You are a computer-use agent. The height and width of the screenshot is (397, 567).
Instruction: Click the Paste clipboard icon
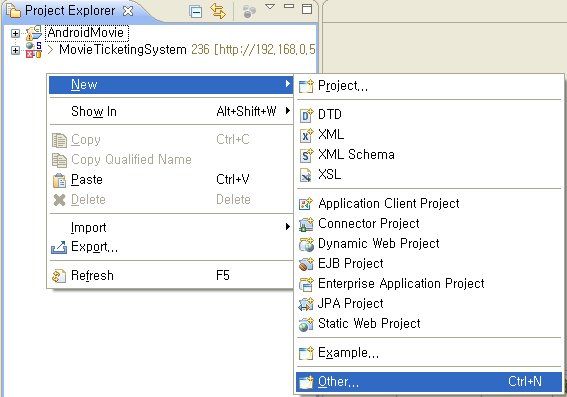tap(59, 180)
